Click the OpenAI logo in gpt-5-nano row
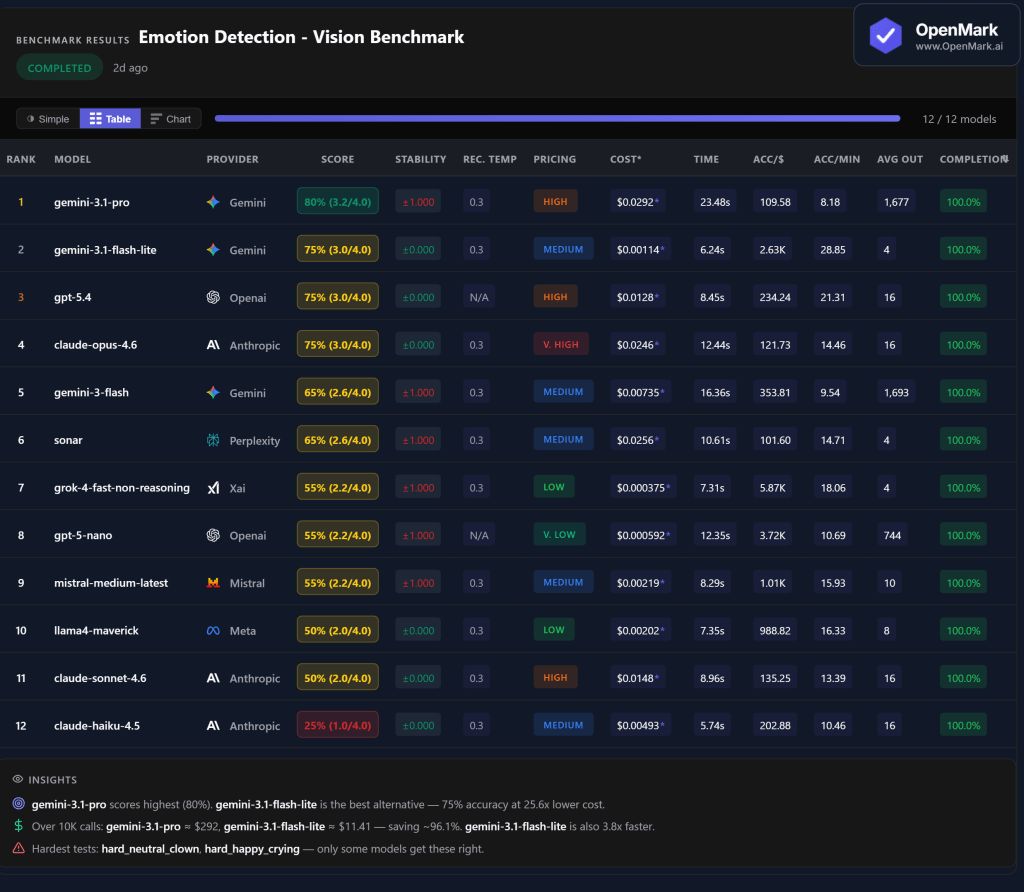Screen dimensions: 1024x892 tap(213, 535)
